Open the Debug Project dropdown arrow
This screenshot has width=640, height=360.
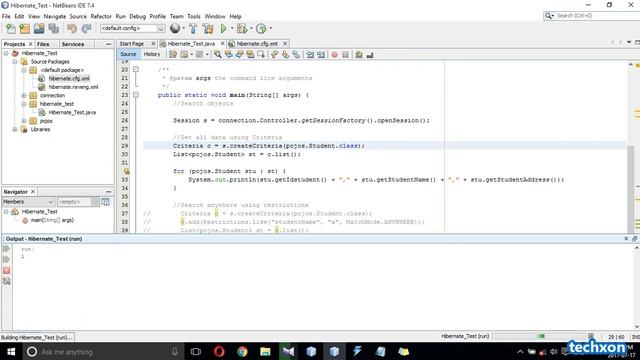coord(251,29)
